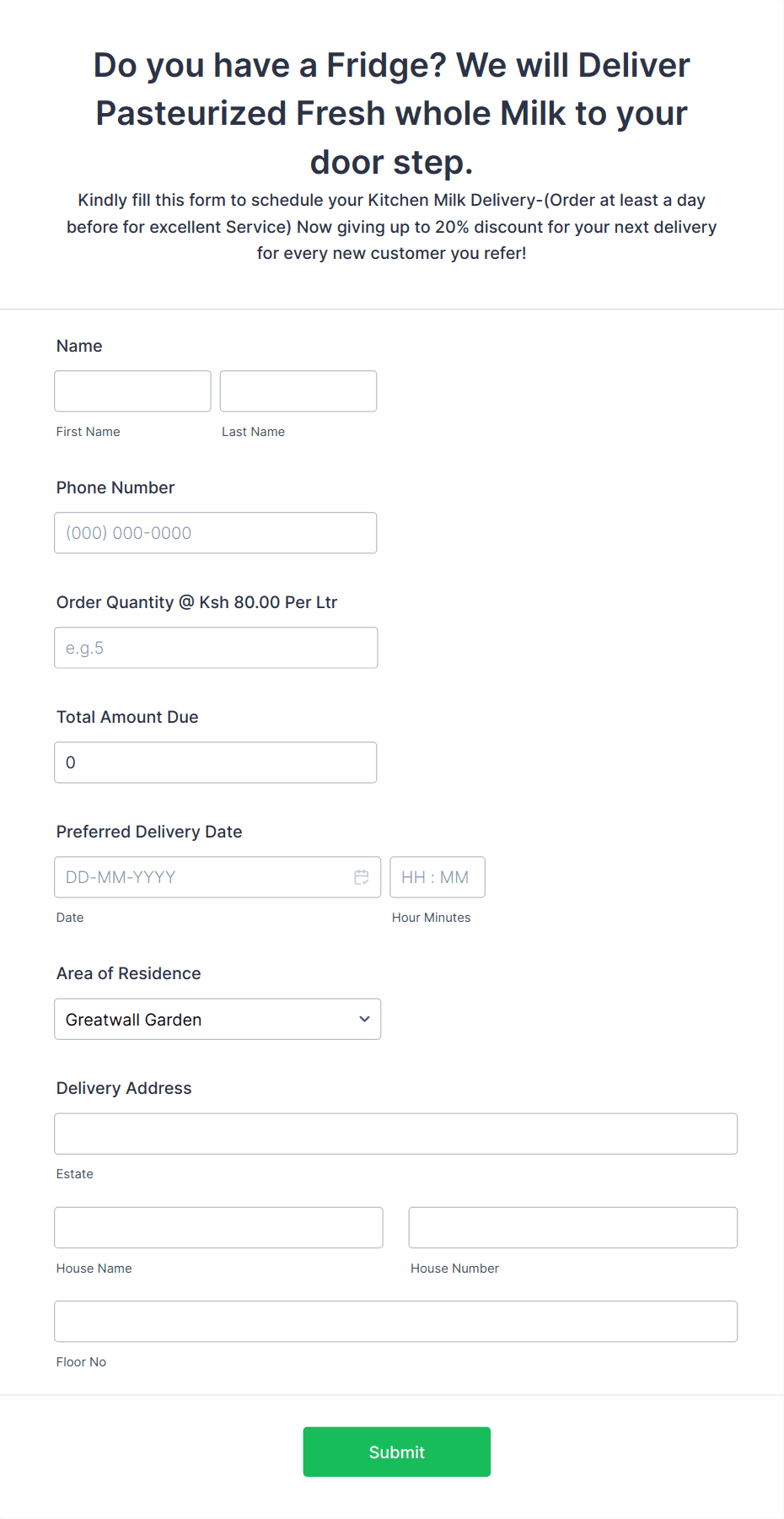The image size is (784, 1519).
Task: Click the form title about milk delivery
Action: pyautogui.click(x=391, y=112)
